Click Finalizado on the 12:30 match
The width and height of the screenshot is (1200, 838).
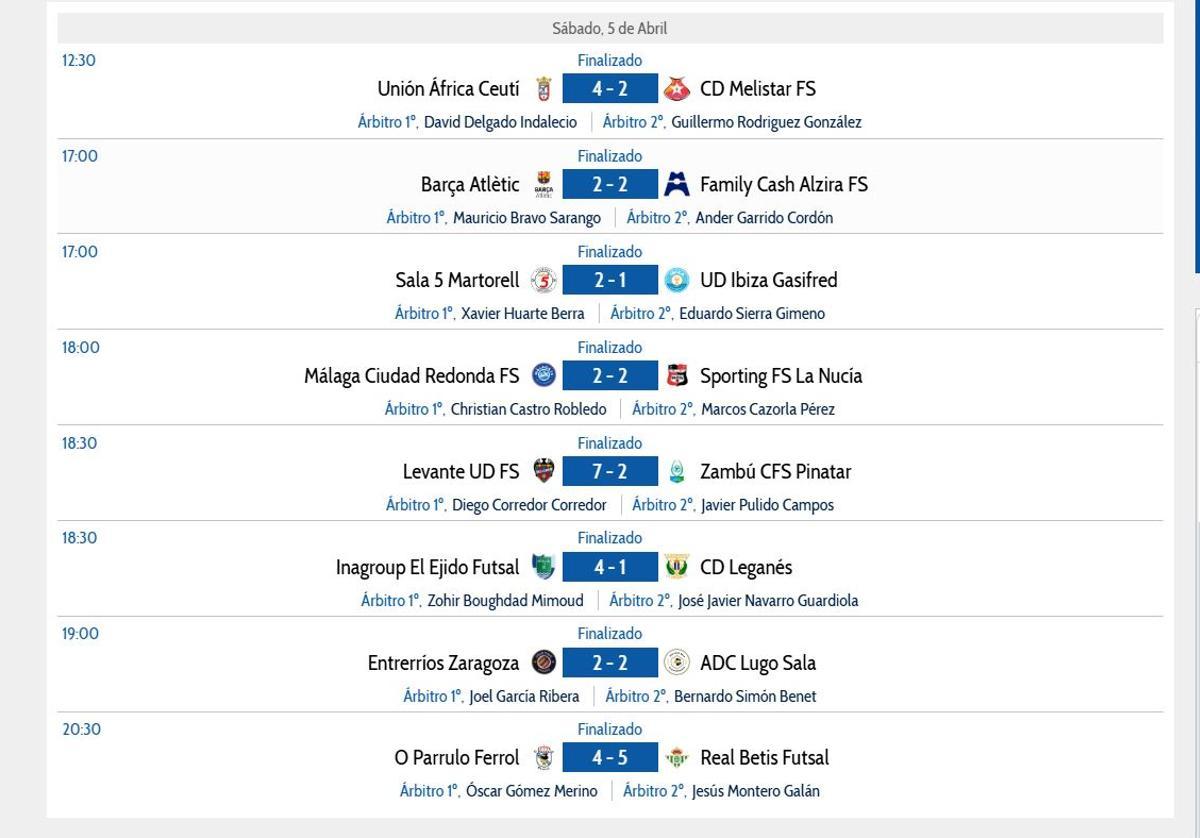[610, 60]
